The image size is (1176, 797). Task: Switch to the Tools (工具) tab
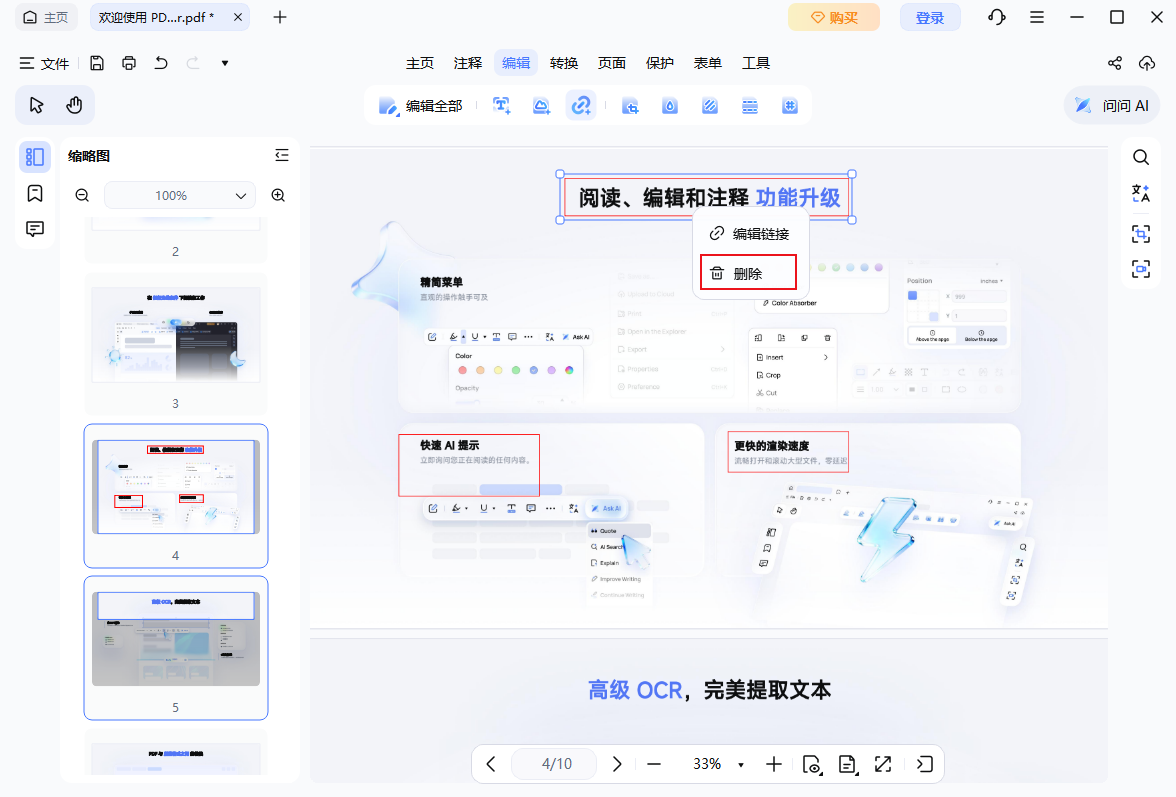click(756, 63)
